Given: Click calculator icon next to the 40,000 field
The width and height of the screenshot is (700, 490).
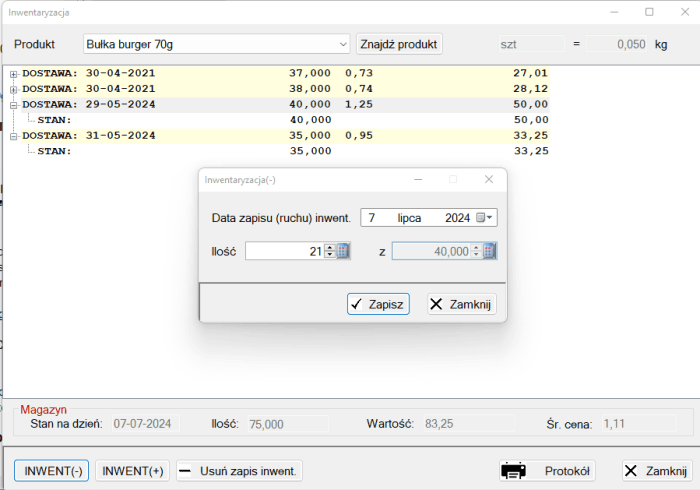Looking at the screenshot, I should [x=489, y=251].
